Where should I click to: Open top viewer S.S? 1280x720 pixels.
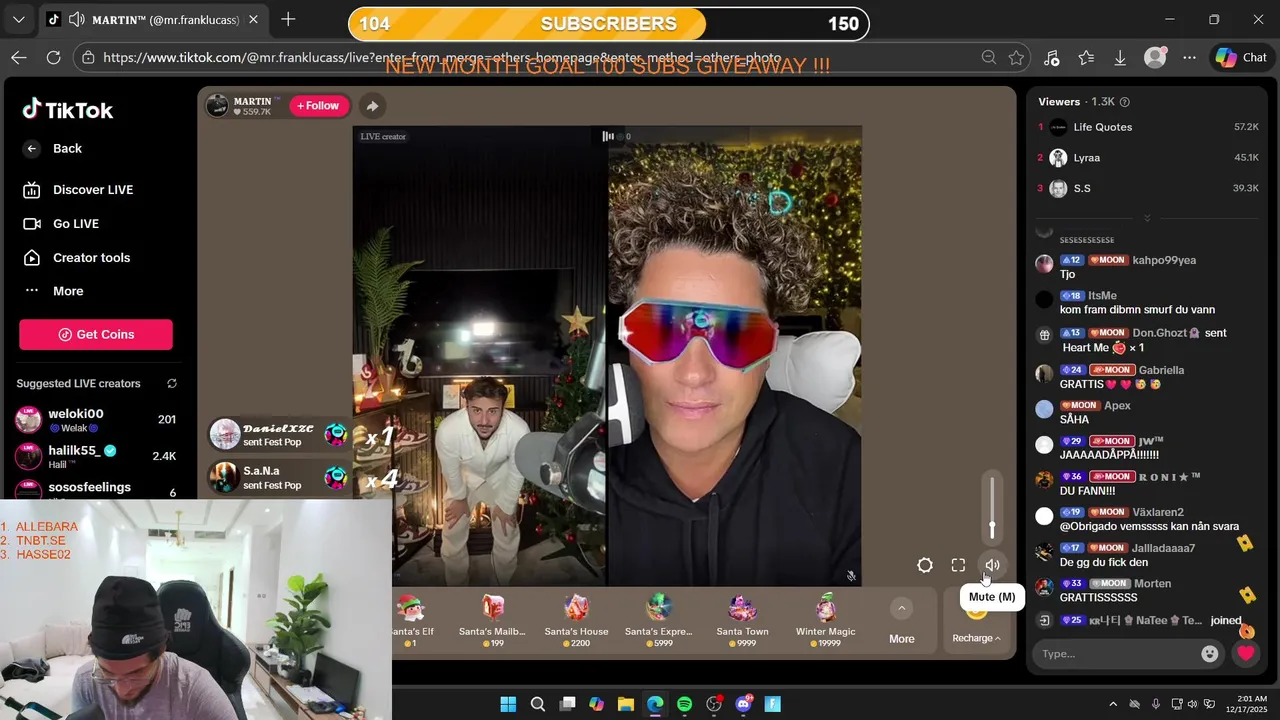click(x=1148, y=188)
